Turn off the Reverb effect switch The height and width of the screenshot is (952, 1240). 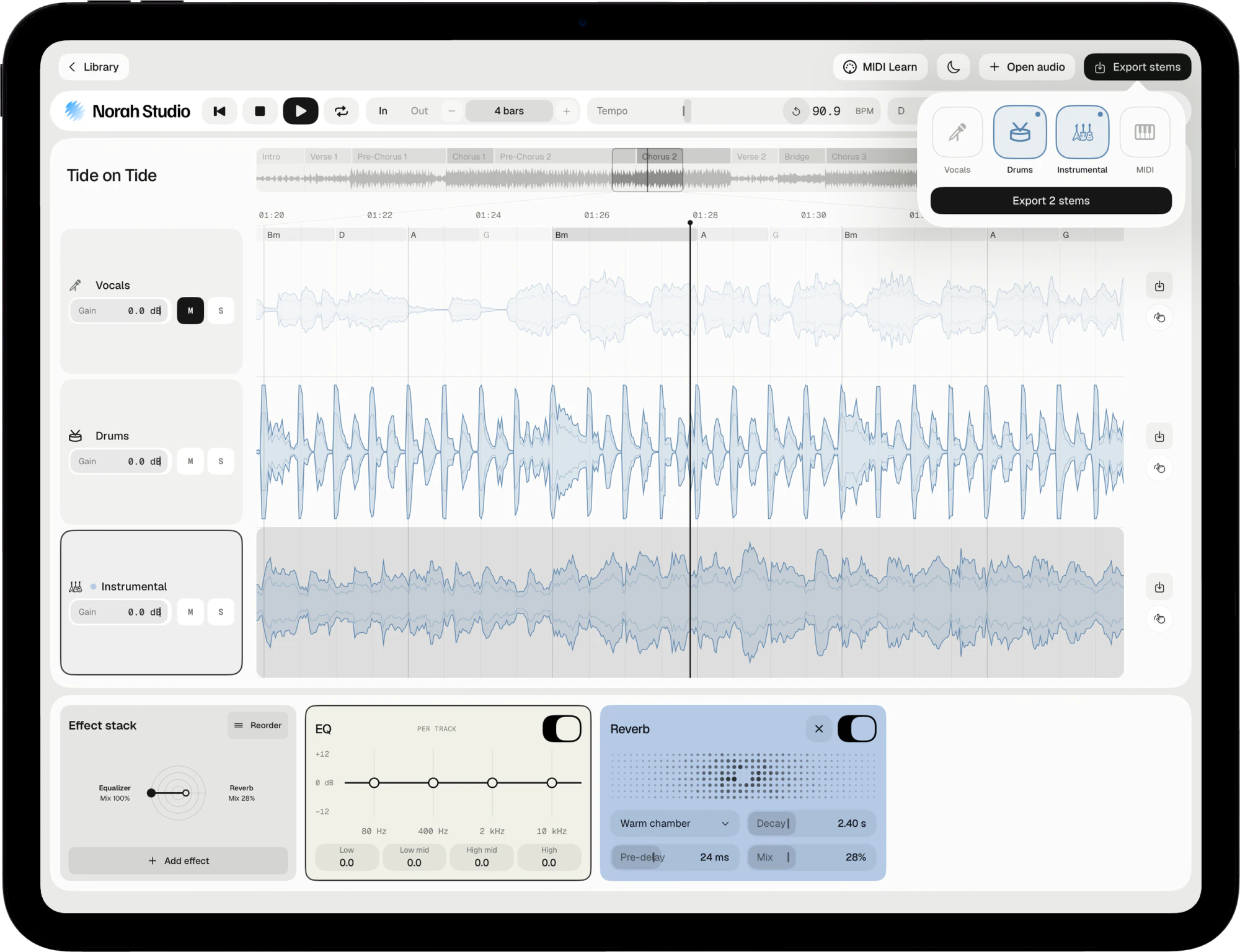click(857, 729)
